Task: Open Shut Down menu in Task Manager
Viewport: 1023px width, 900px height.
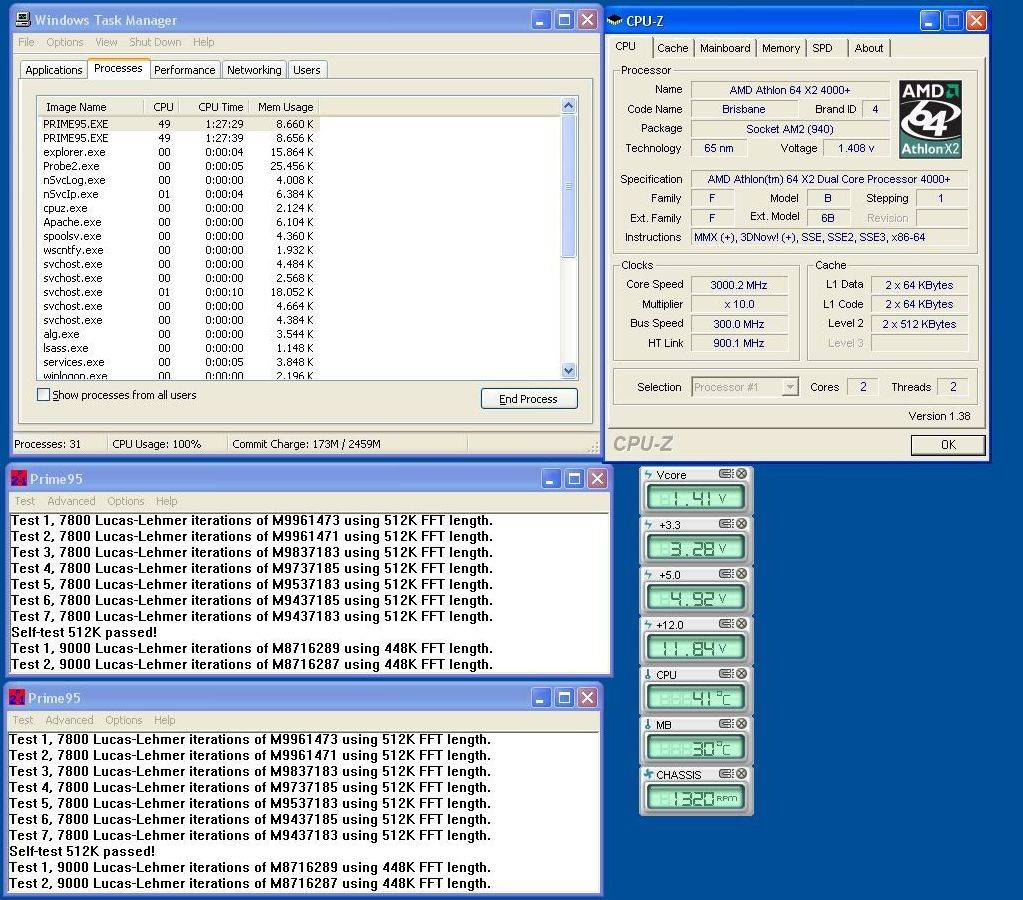Action: (x=155, y=42)
